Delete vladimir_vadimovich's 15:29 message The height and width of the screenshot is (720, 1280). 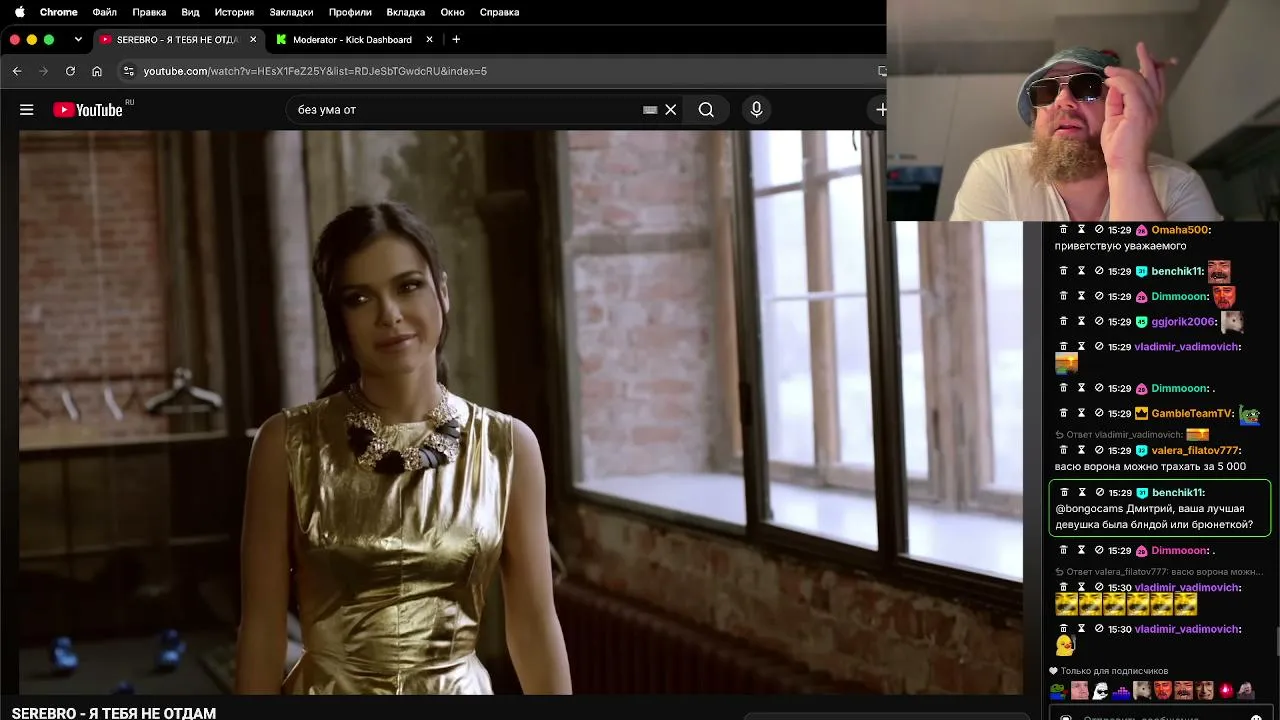point(1064,347)
